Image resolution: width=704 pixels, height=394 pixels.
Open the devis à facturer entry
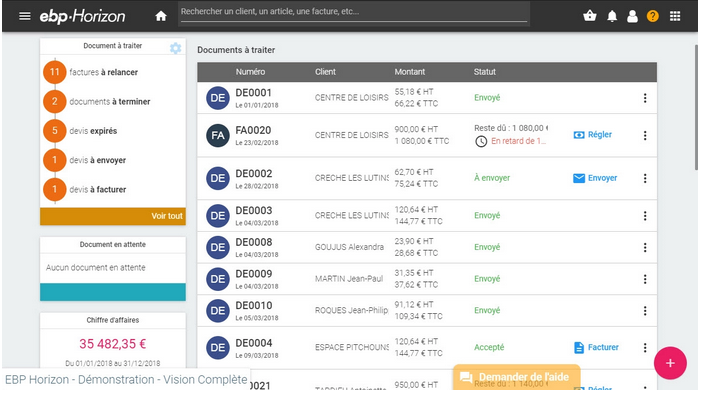(x=97, y=189)
